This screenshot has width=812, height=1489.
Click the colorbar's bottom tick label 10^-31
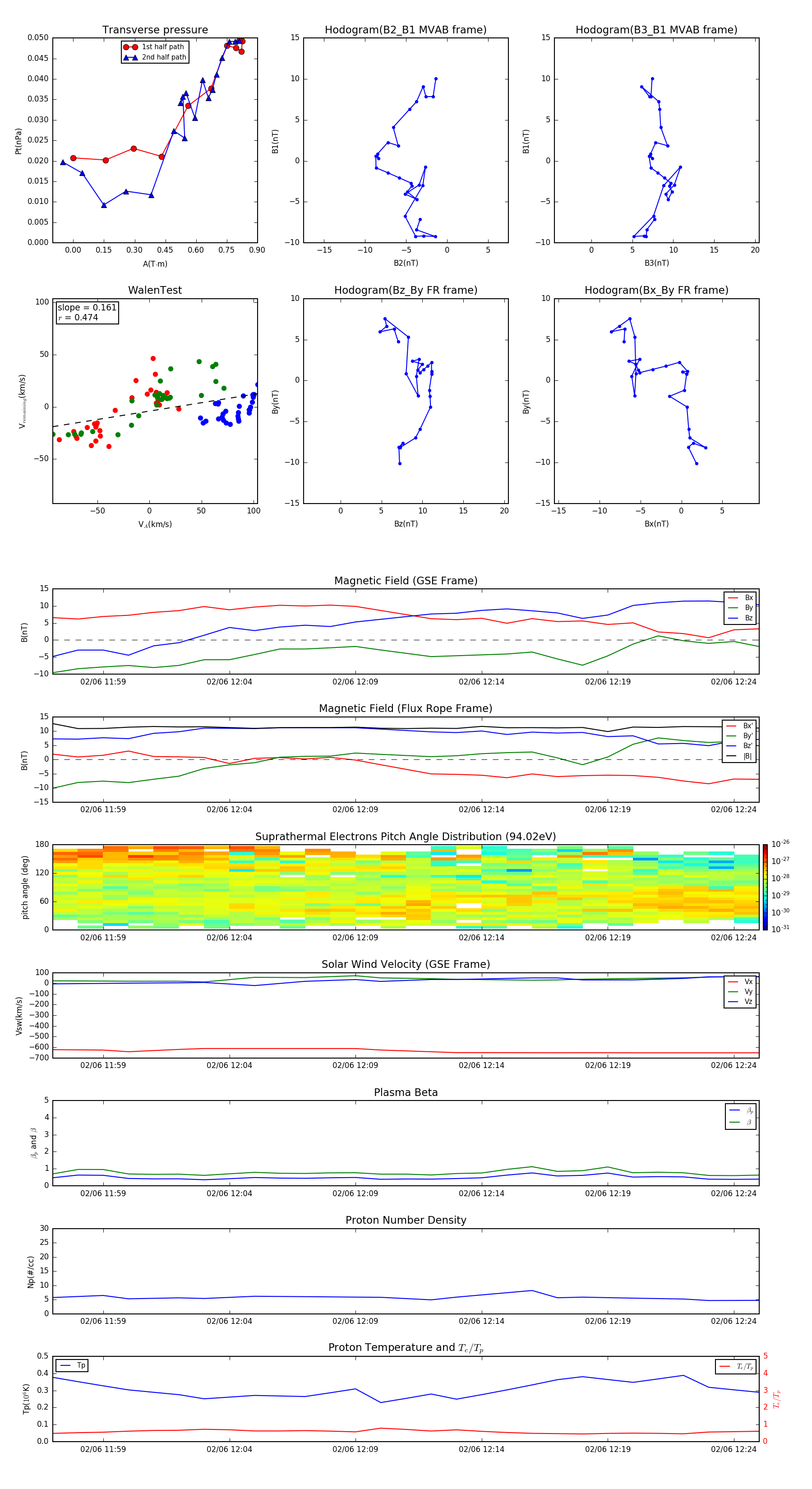[x=780, y=929]
